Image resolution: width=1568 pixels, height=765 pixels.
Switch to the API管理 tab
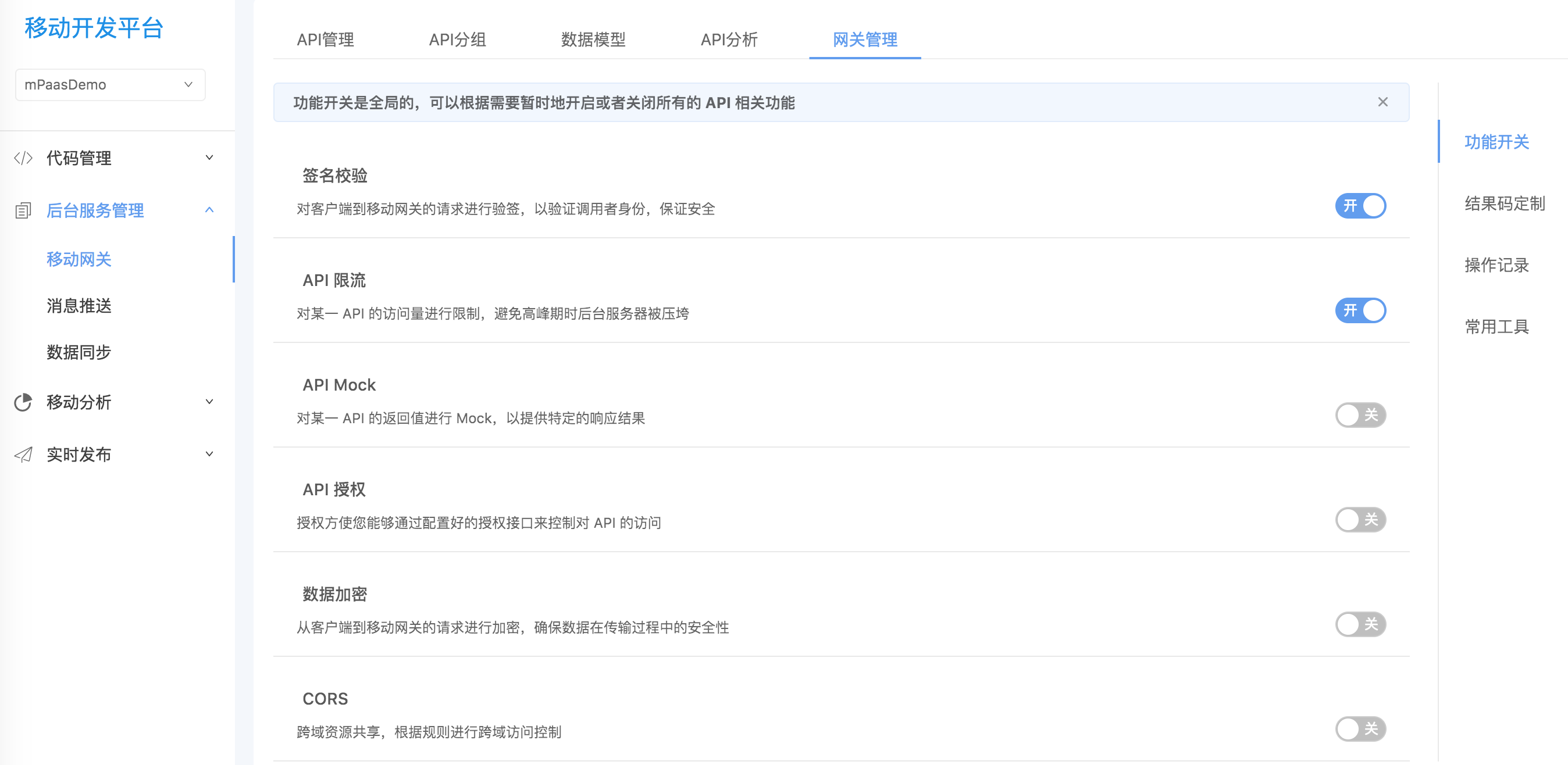pos(325,40)
